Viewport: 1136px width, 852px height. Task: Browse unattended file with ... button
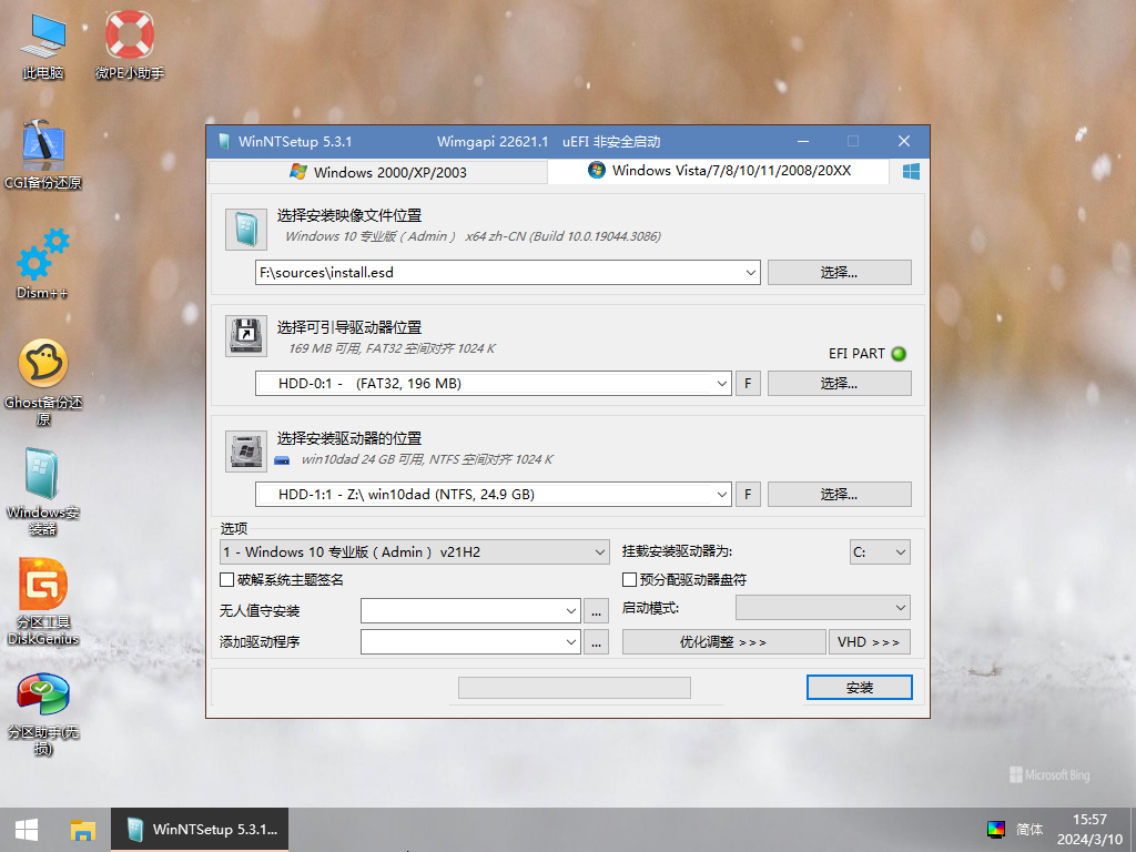coord(596,611)
